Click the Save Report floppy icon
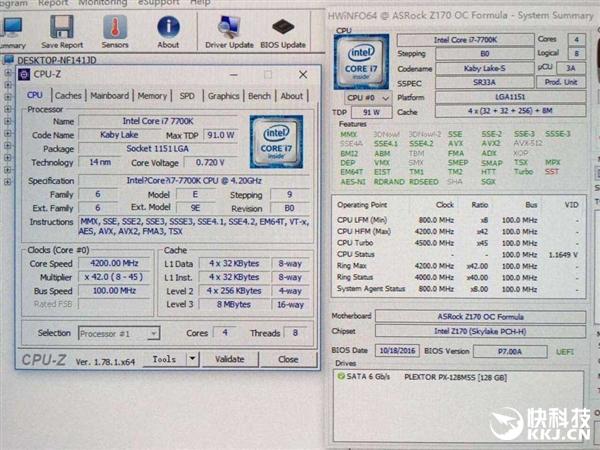Viewport: 600px width, 450px height. [62, 27]
